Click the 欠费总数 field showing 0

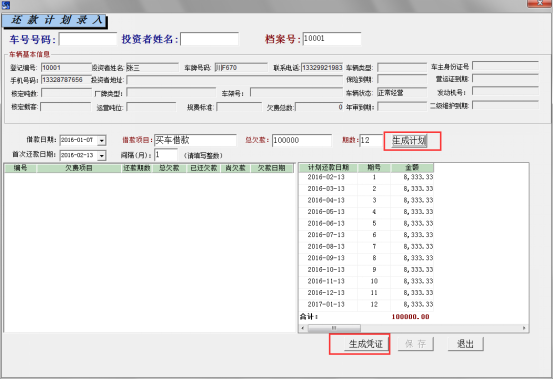319,107
